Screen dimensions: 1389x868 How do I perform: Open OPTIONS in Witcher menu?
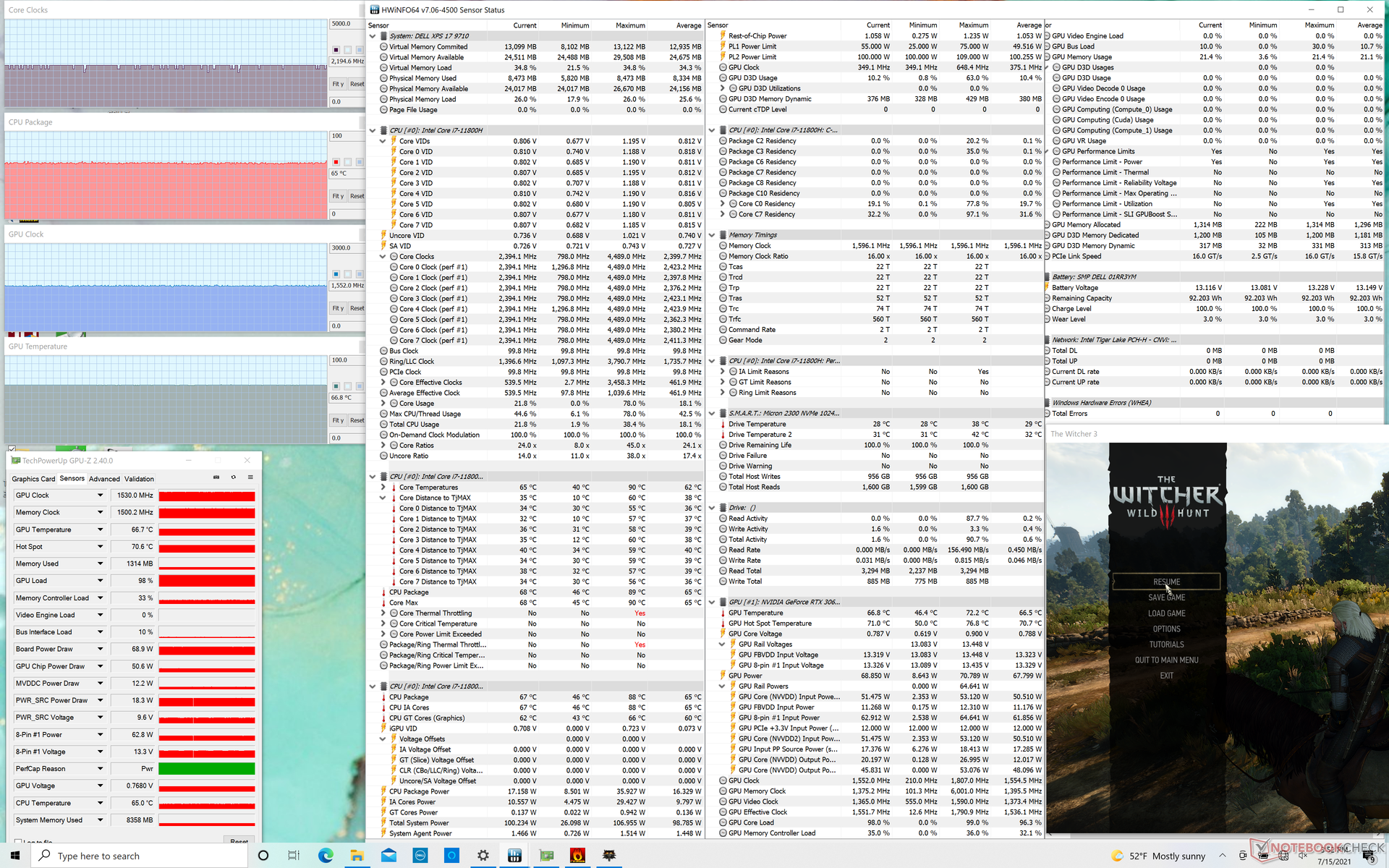coord(1166,629)
